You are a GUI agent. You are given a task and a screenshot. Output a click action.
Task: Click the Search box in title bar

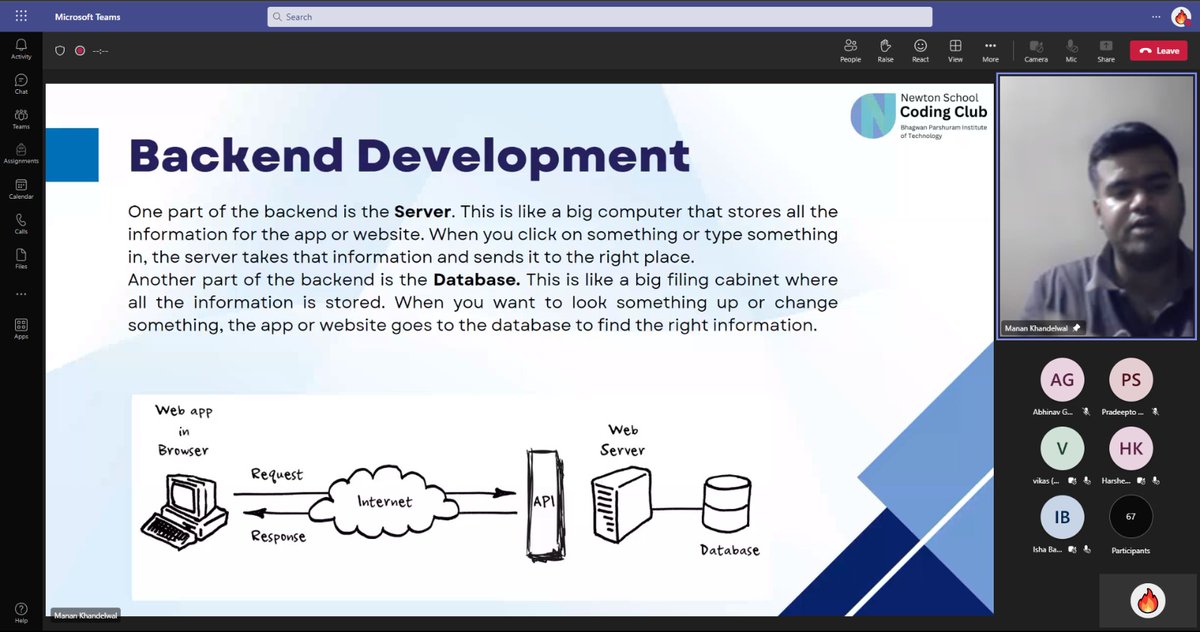click(600, 17)
